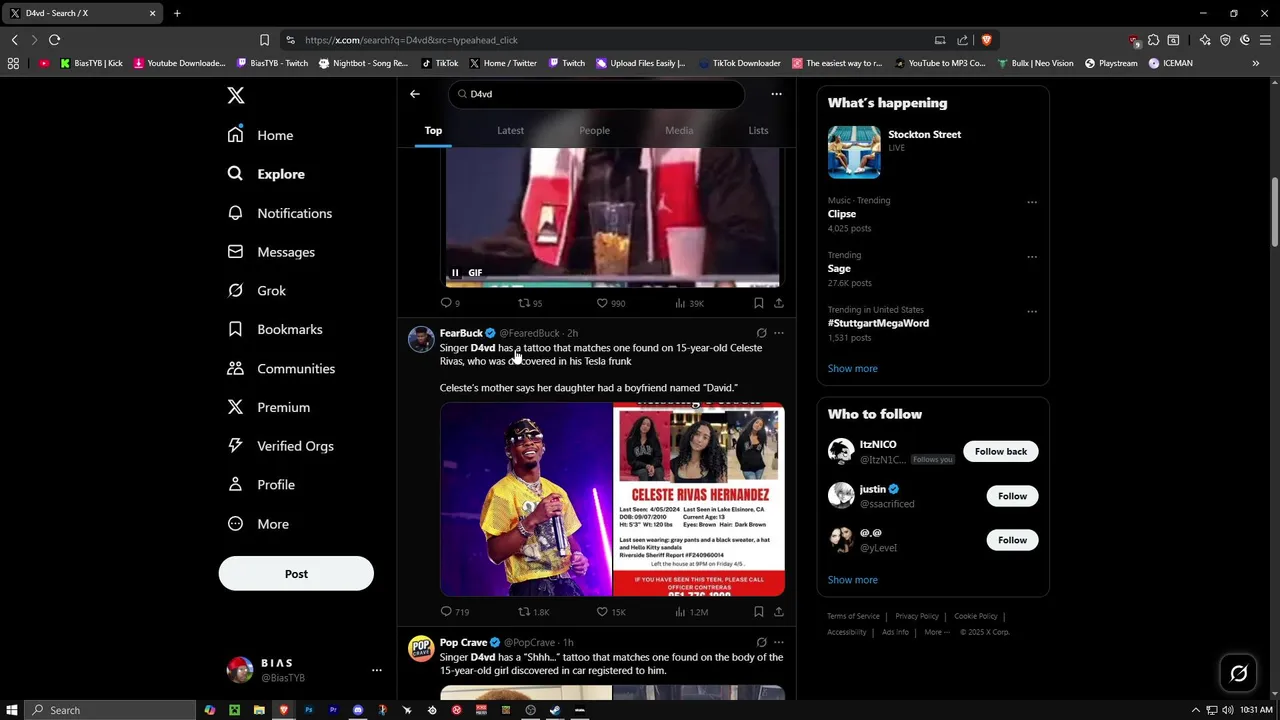Screen dimensions: 1280x720
Task: Like the GIF post with 990 likes
Action: pos(610,303)
